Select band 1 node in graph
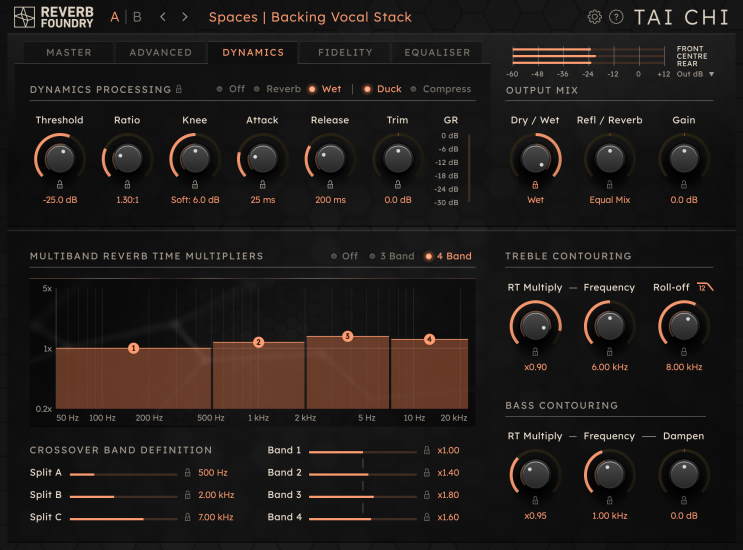The width and height of the screenshot is (743, 550). 134,348
